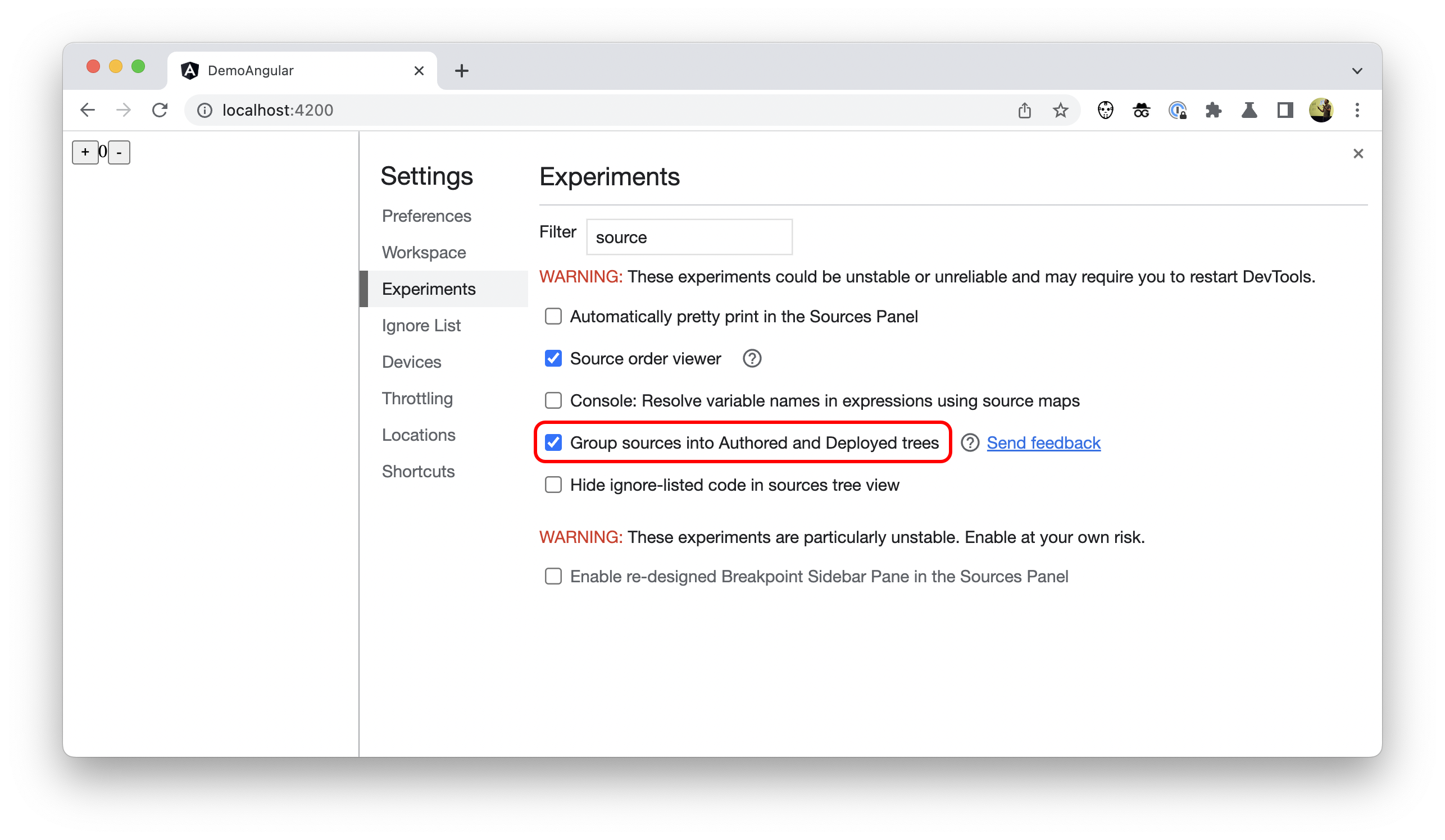The image size is (1445, 840).
Task: Disable Group sources into Authored and Deployed trees
Action: click(553, 441)
